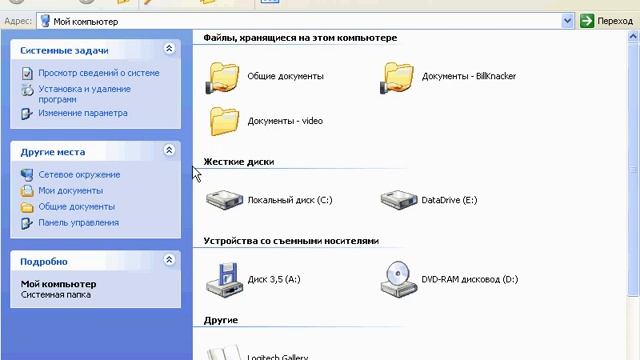Click the address field showing Мой компьютер
This screenshot has height=360, width=640.
tap(305, 21)
